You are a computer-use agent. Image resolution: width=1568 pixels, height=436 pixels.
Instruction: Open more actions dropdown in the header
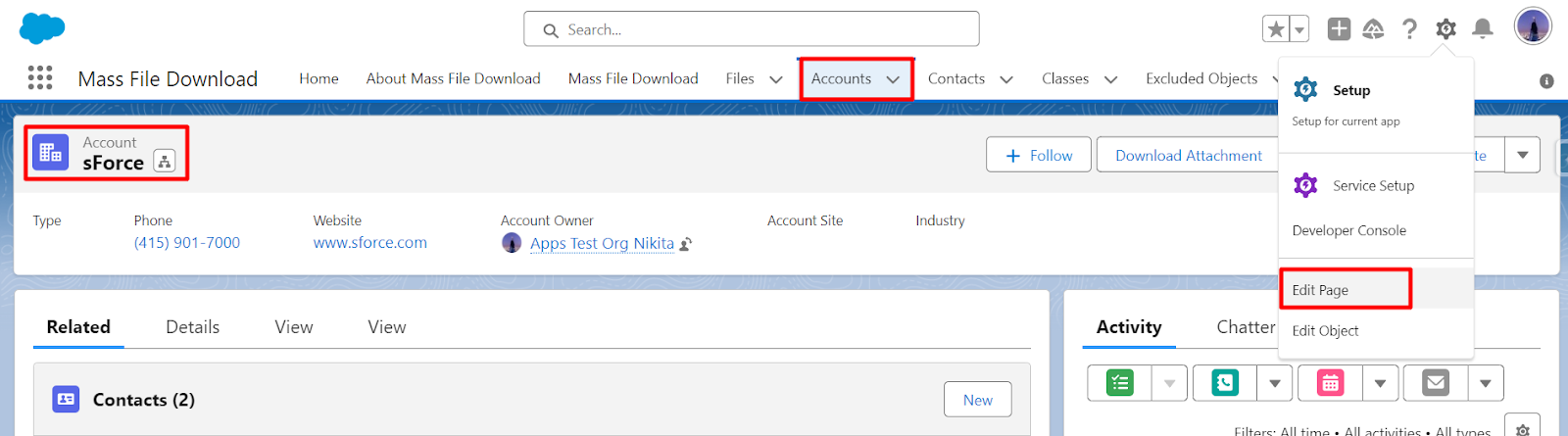click(1522, 155)
